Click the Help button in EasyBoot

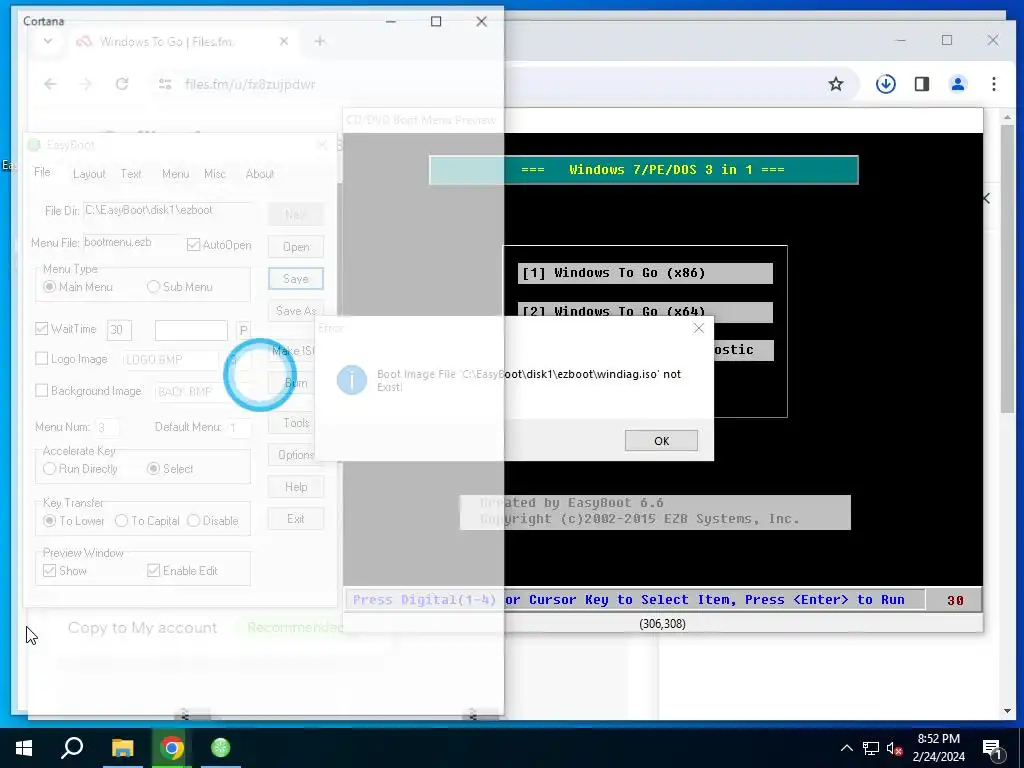tap(296, 487)
